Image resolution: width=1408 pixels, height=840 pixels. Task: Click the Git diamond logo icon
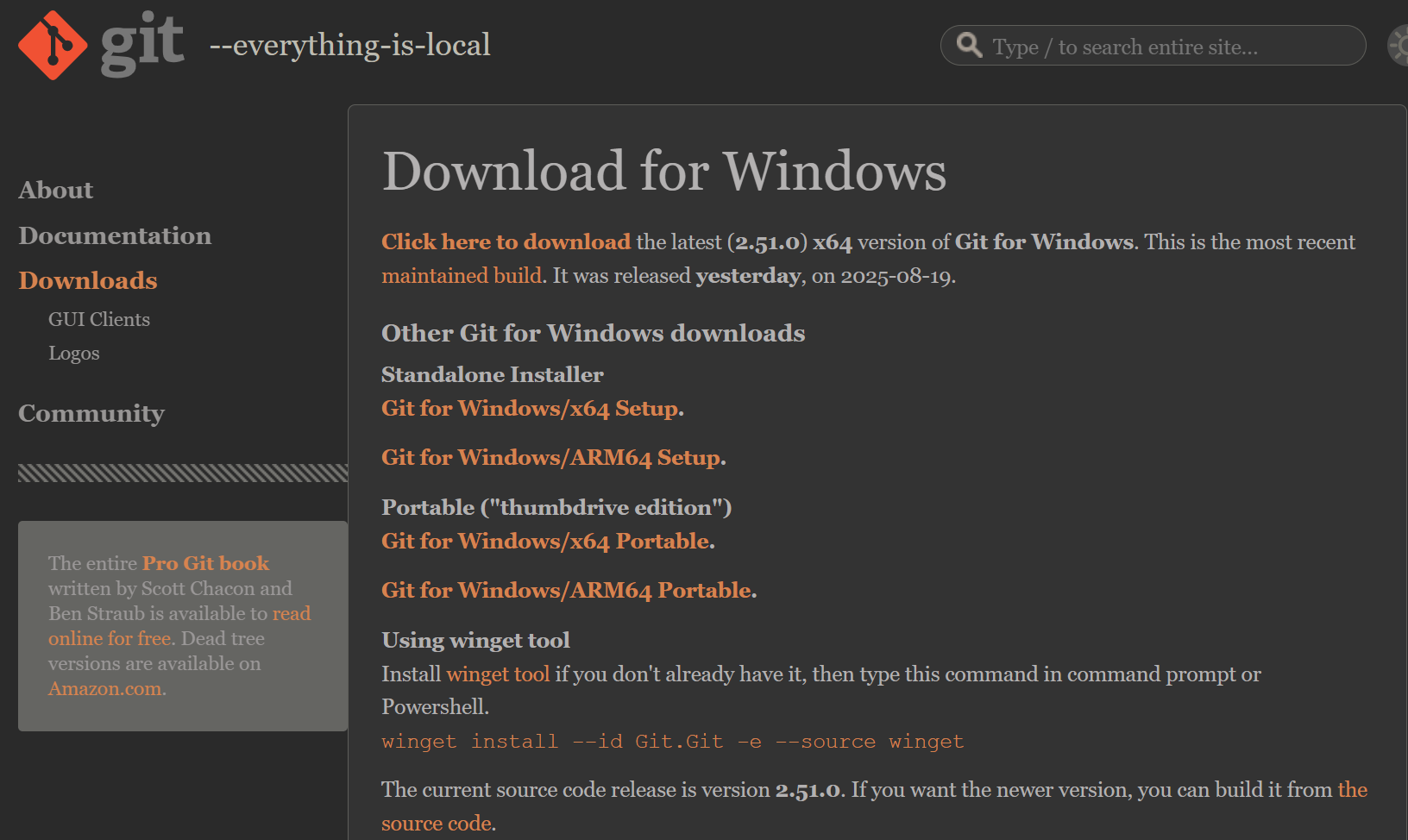tap(53, 45)
